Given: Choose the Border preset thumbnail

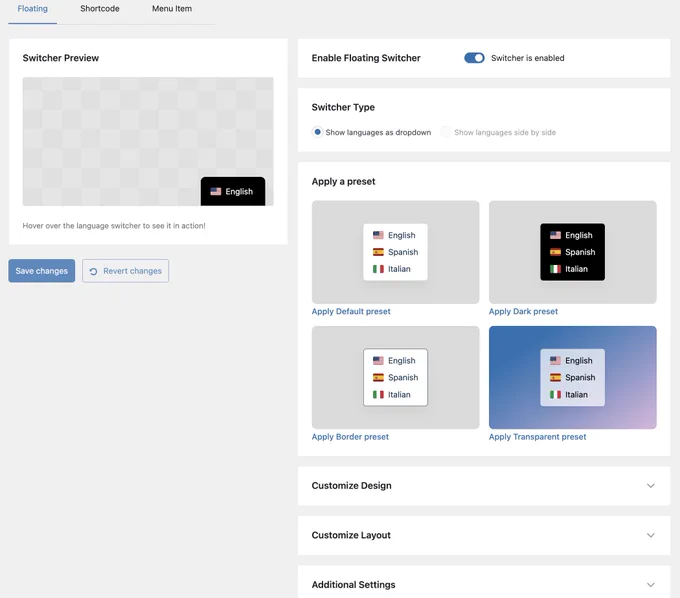Looking at the screenshot, I should coord(396,377).
